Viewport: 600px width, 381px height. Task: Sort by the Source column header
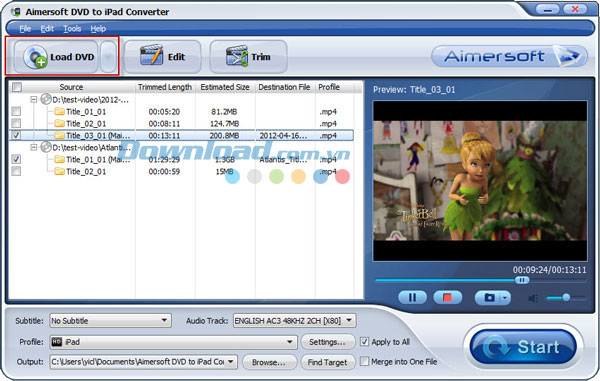72,87
